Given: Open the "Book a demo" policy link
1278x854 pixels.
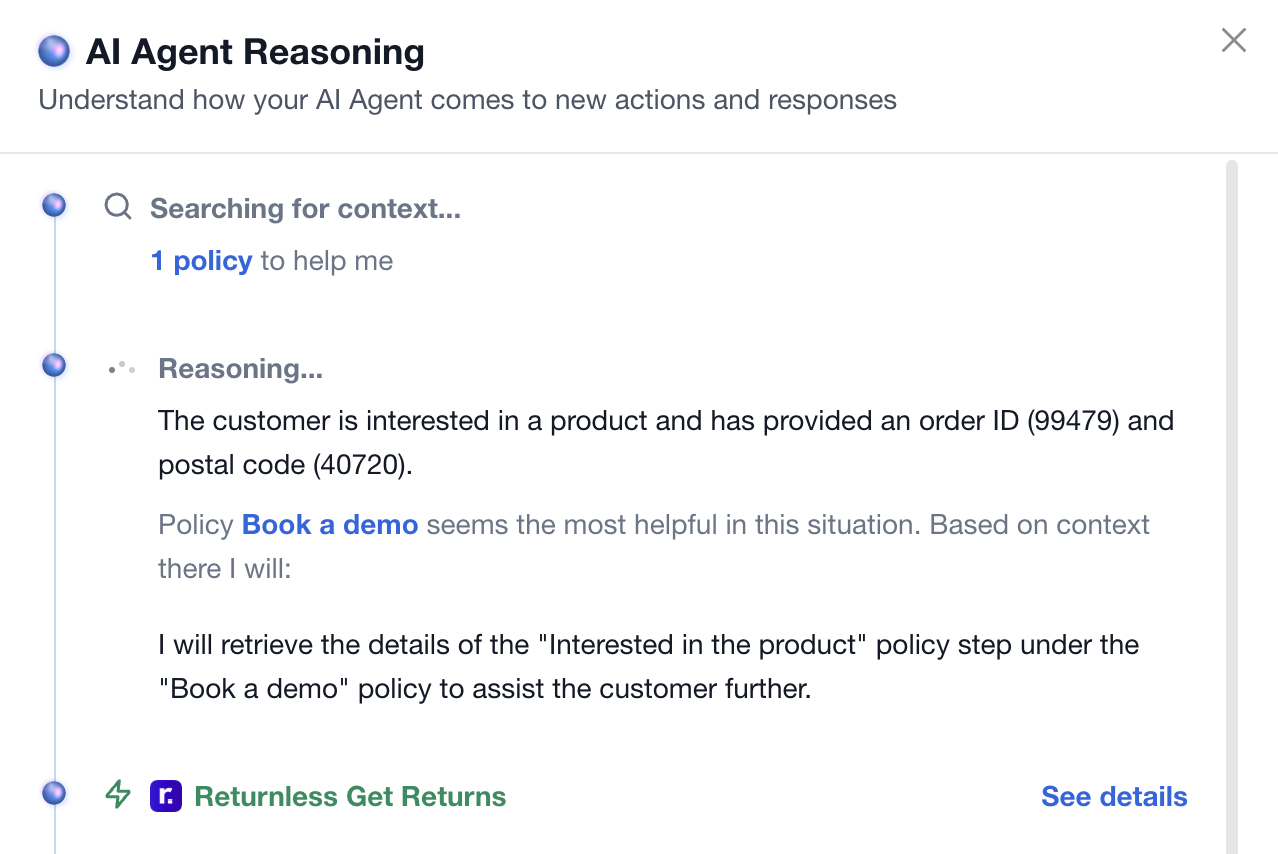Looking at the screenshot, I should (x=330, y=525).
